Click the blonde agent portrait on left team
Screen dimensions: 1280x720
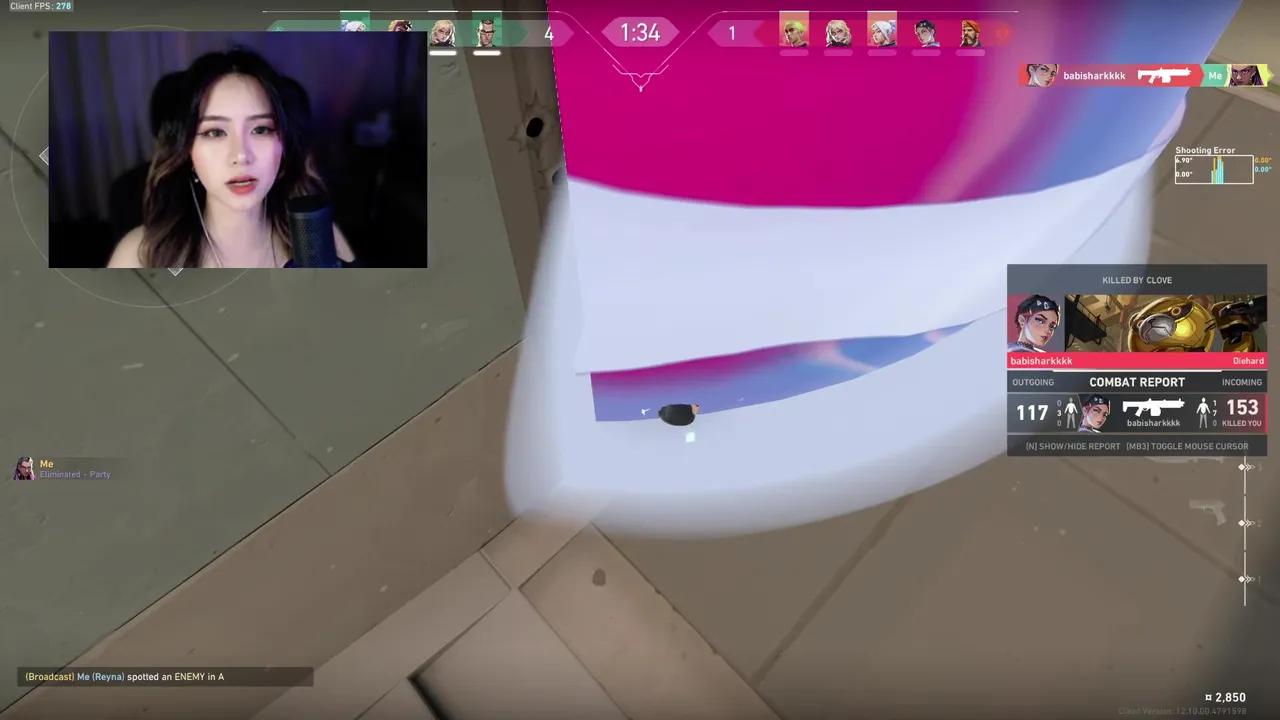442,33
